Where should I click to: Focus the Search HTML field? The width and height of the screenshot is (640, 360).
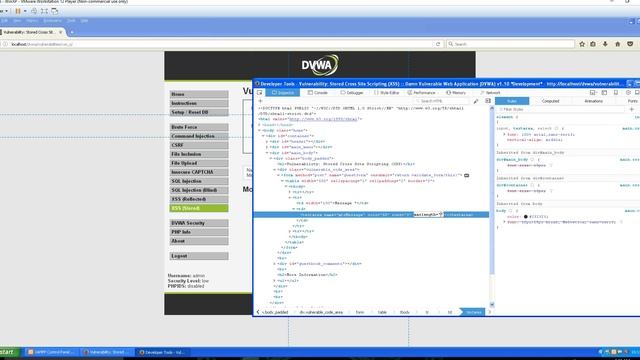coord(441,101)
